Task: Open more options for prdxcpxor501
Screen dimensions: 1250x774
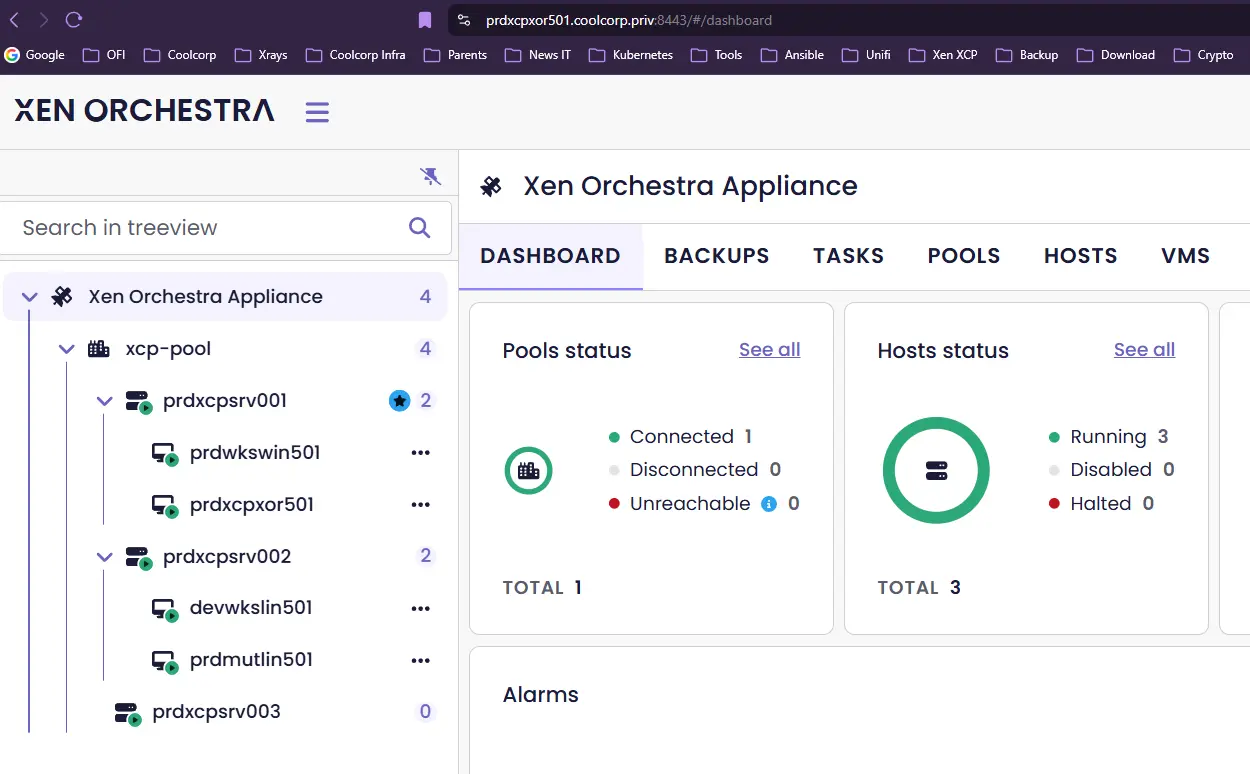Action: tap(421, 505)
